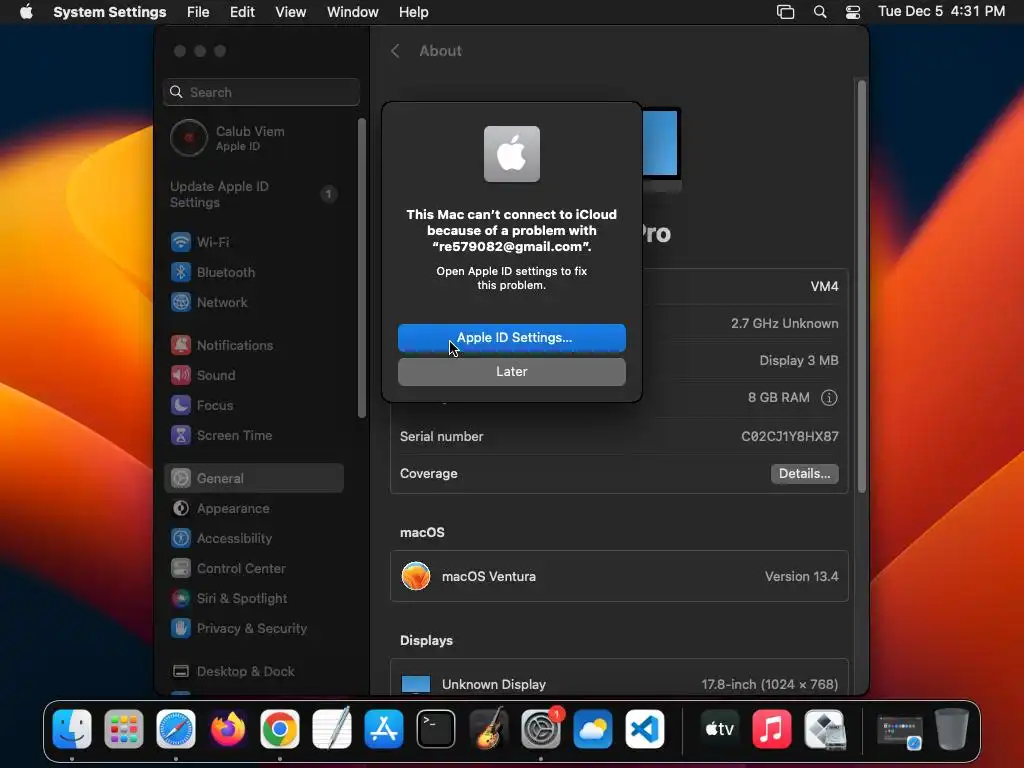This screenshot has width=1024, height=768.
Task: Open Music from the Dock
Action: click(772, 729)
